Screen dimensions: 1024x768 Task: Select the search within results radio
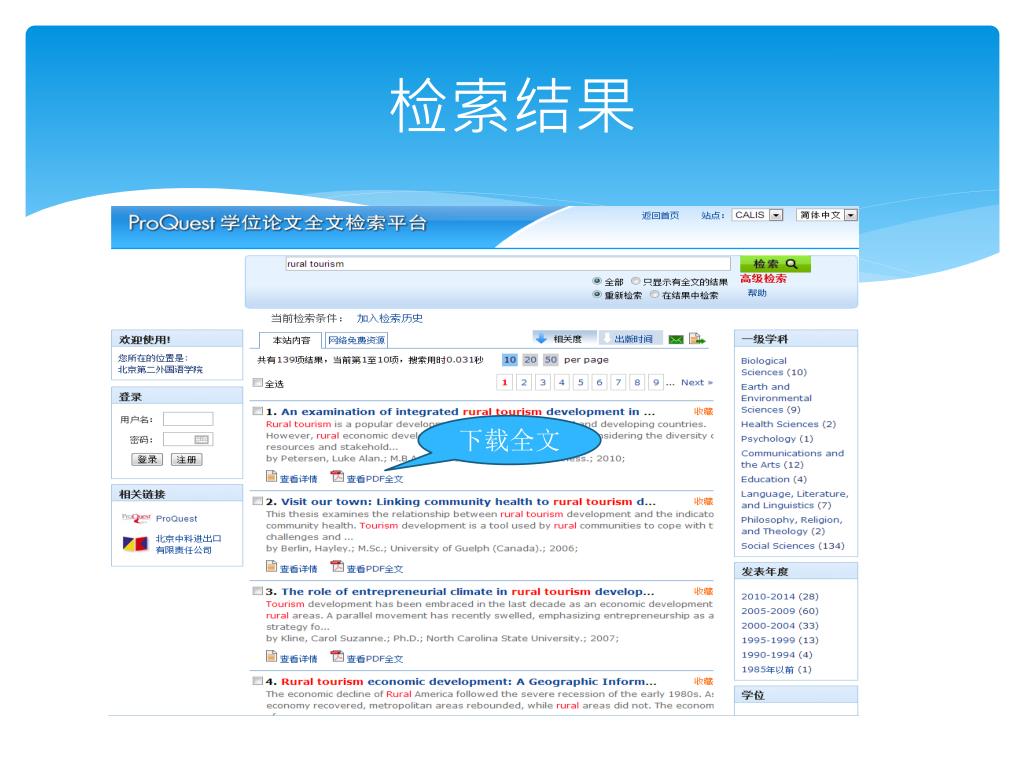pos(654,295)
